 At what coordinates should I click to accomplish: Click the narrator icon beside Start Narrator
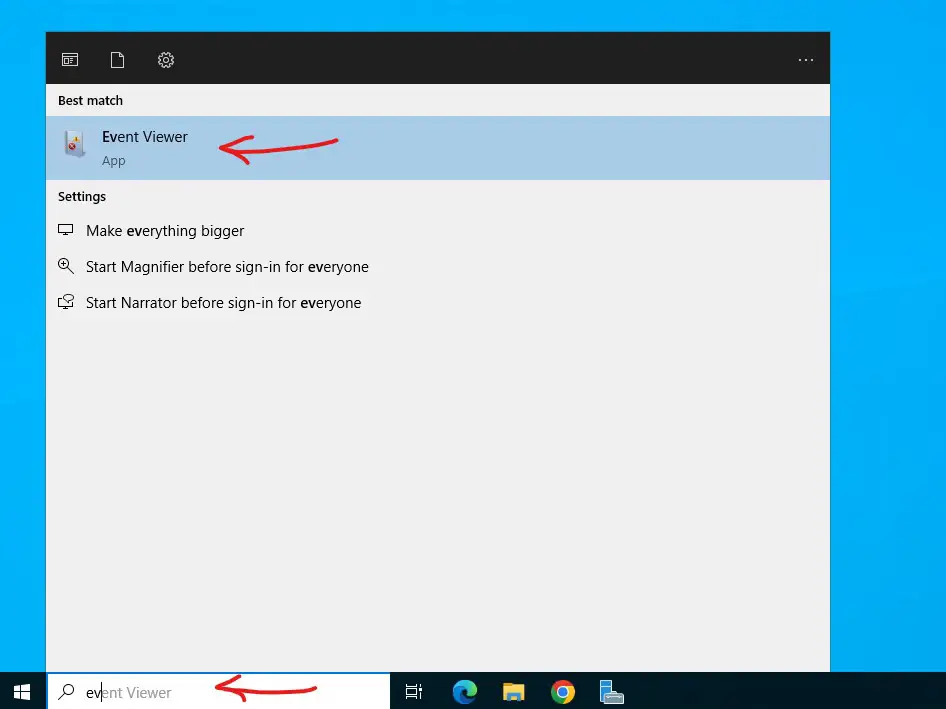click(66, 302)
